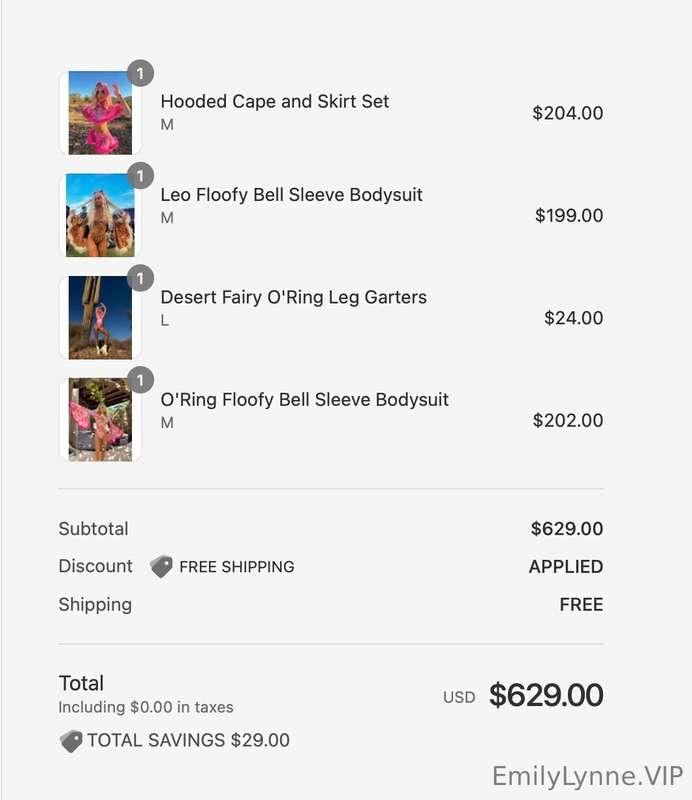Viewport: 692px width, 800px height.
Task: Click the discount tag icon beside FREE SHIPPING
Action: coord(161,567)
